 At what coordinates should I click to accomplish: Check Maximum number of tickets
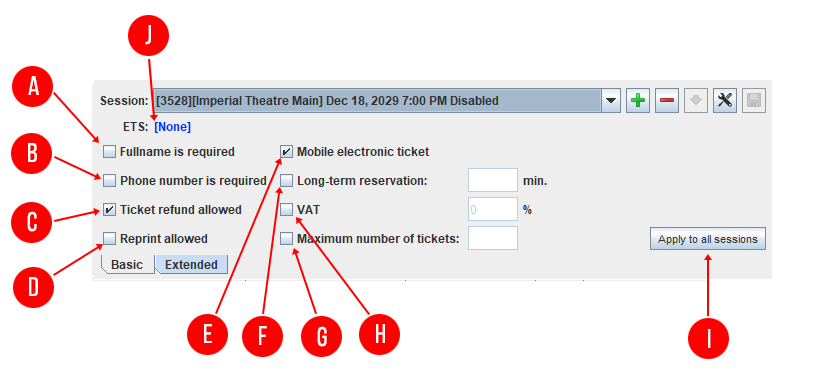pos(287,239)
